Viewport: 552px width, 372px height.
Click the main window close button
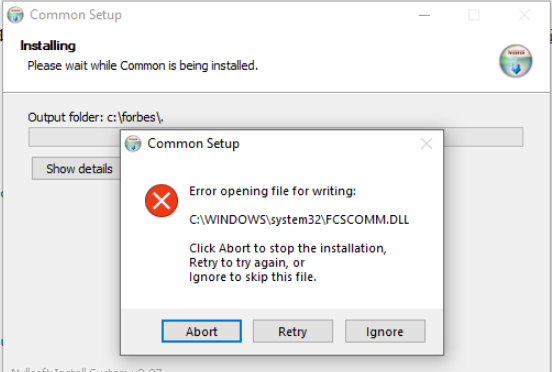coord(525,15)
